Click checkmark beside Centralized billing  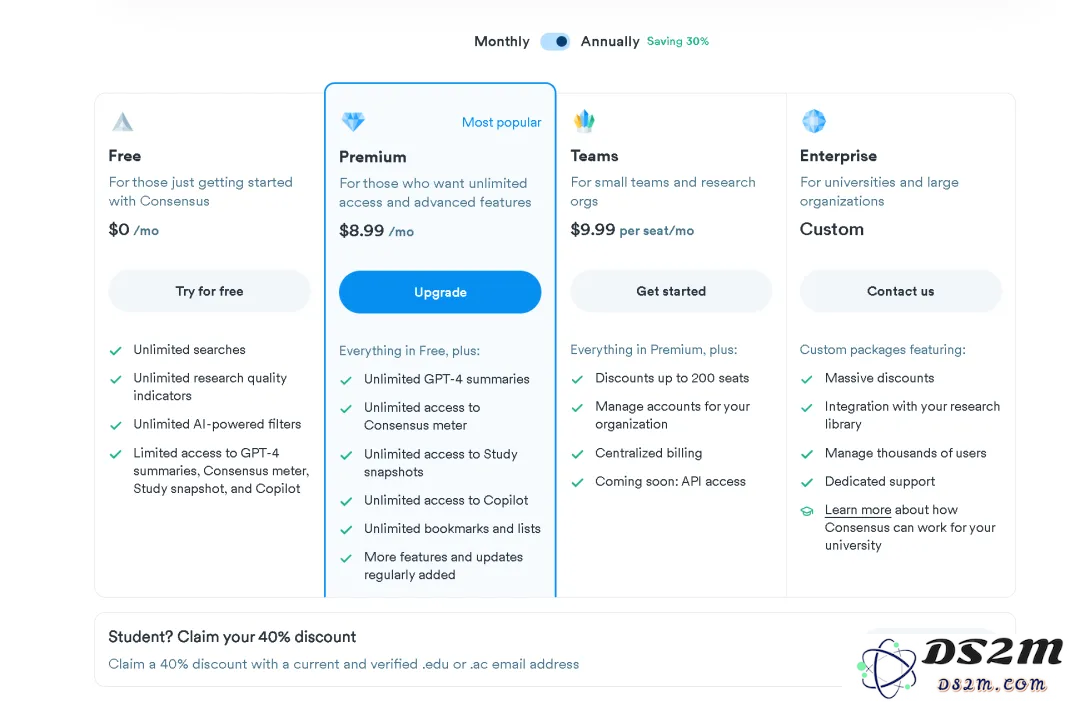click(x=577, y=454)
